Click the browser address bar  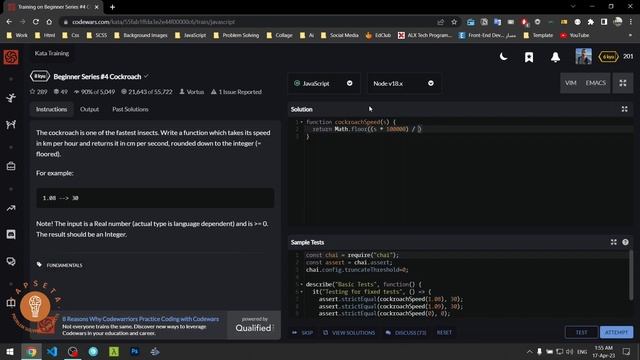tap(249, 22)
